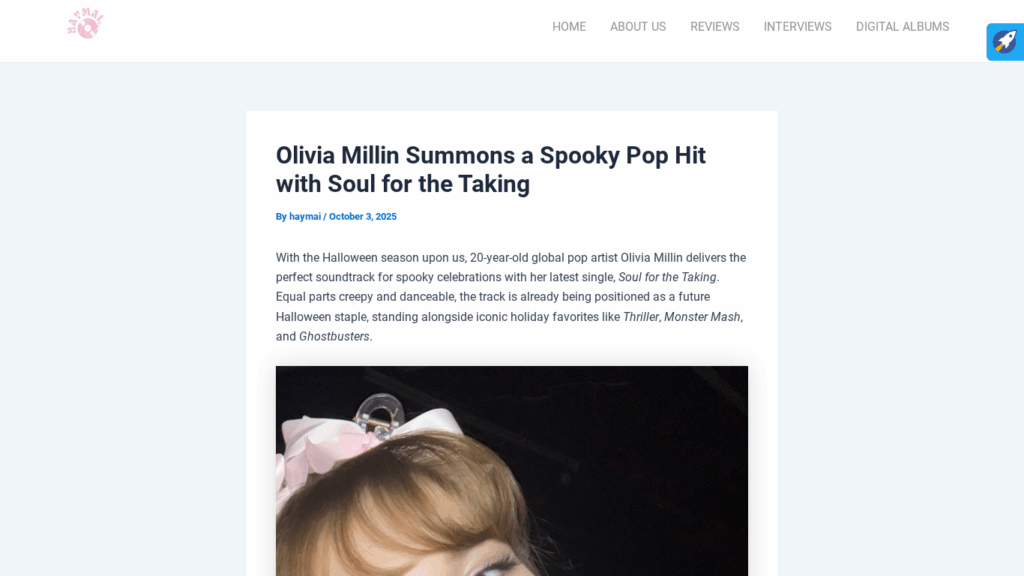Click the italic Ghostbusters text

tap(334, 336)
